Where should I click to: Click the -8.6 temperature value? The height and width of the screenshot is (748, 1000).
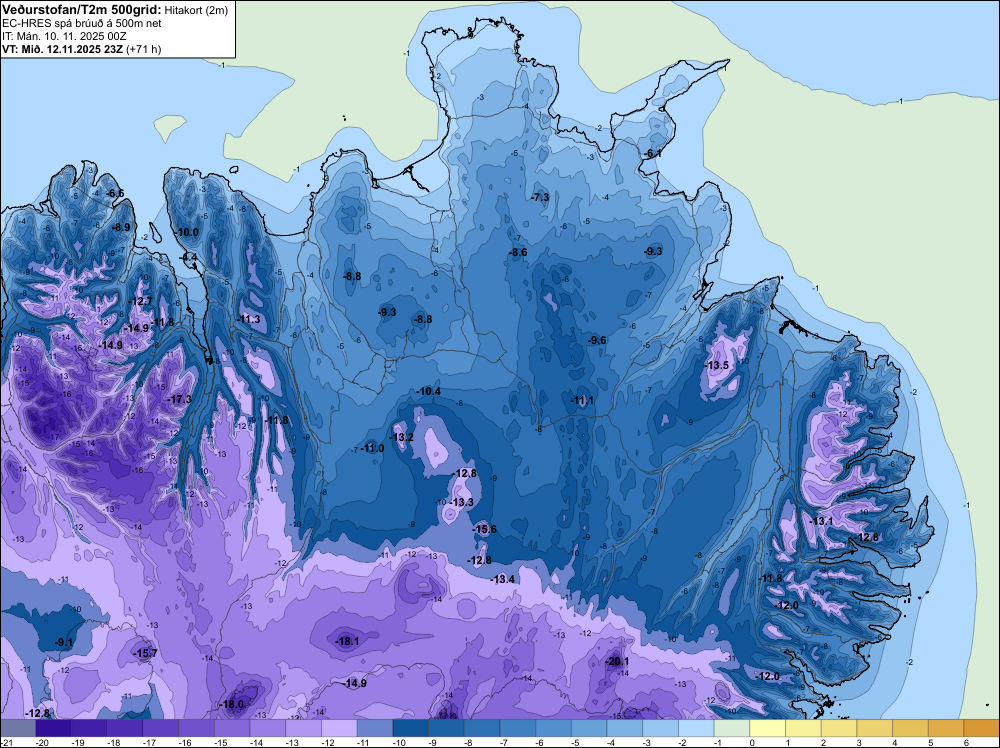click(518, 253)
